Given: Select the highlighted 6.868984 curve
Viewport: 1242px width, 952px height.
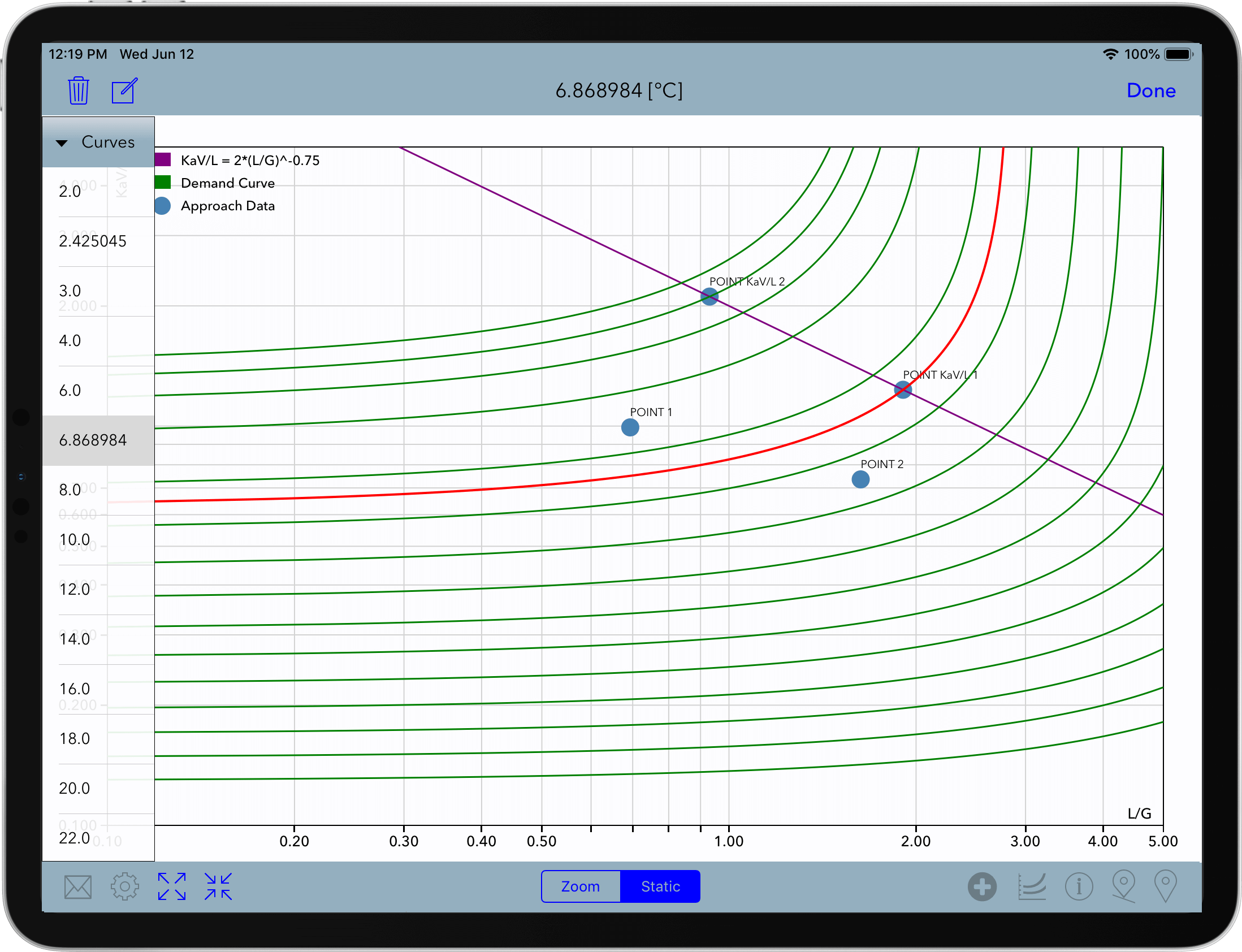Looking at the screenshot, I should pyautogui.click(x=92, y=440).
